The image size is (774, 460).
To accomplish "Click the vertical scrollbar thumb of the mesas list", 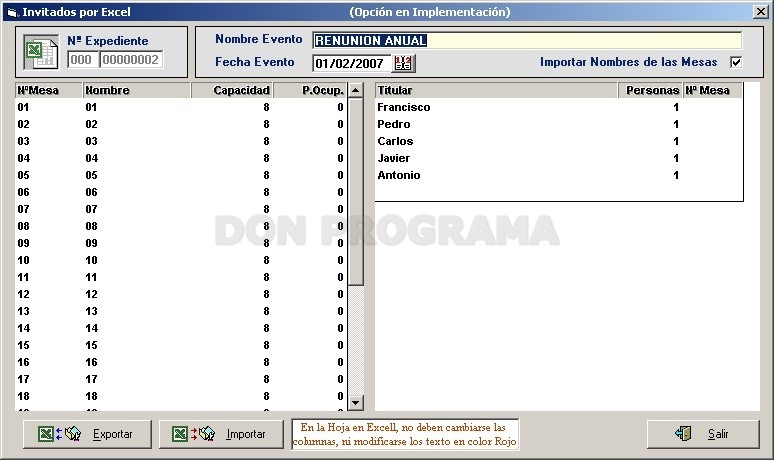I will (355, 192).
